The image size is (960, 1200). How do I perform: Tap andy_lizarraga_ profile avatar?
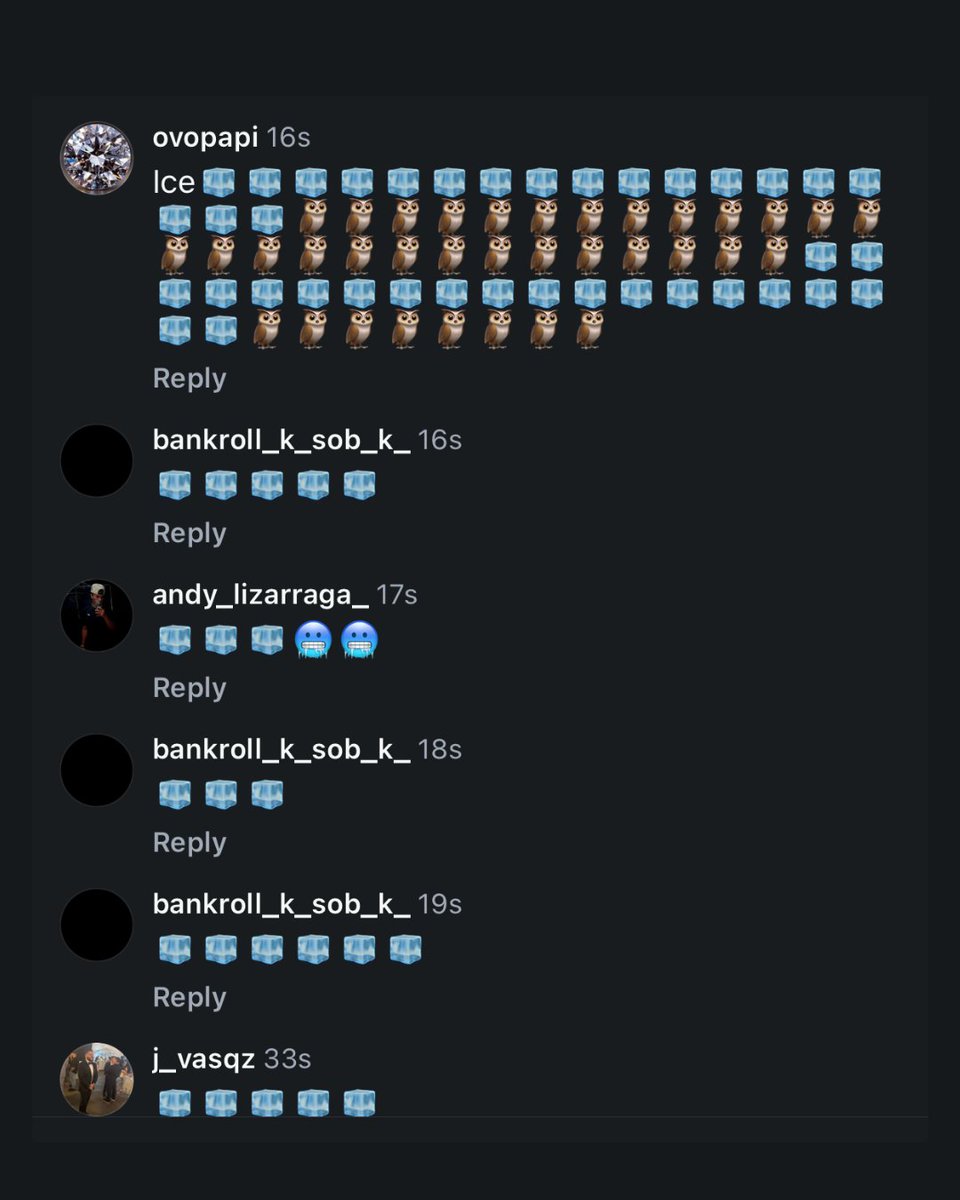pyautogui.click(x=97, y=616)
